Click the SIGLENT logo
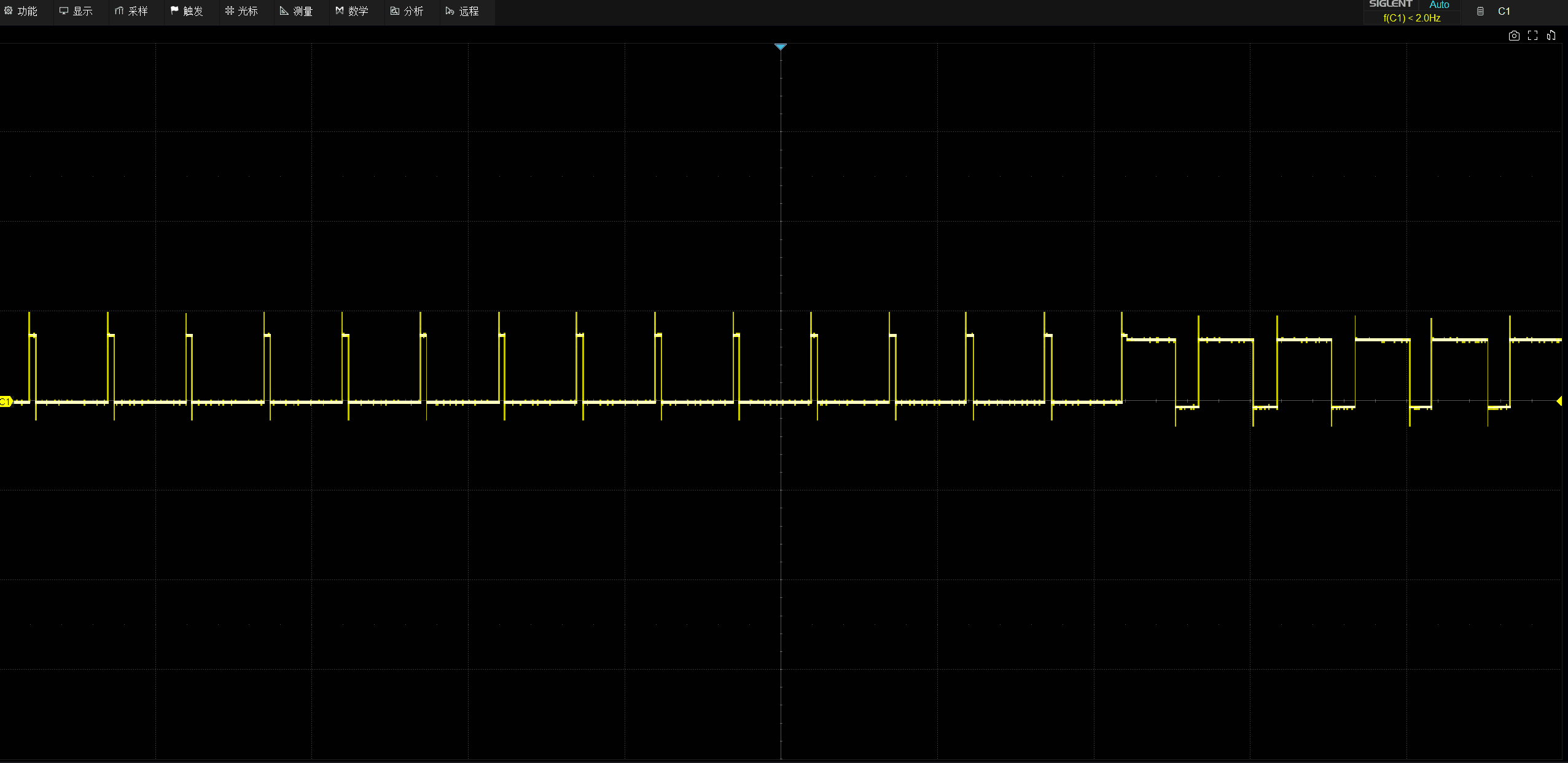Image resolution: width=1568 pixels, height=763 pixels. tap(1390, 4)
